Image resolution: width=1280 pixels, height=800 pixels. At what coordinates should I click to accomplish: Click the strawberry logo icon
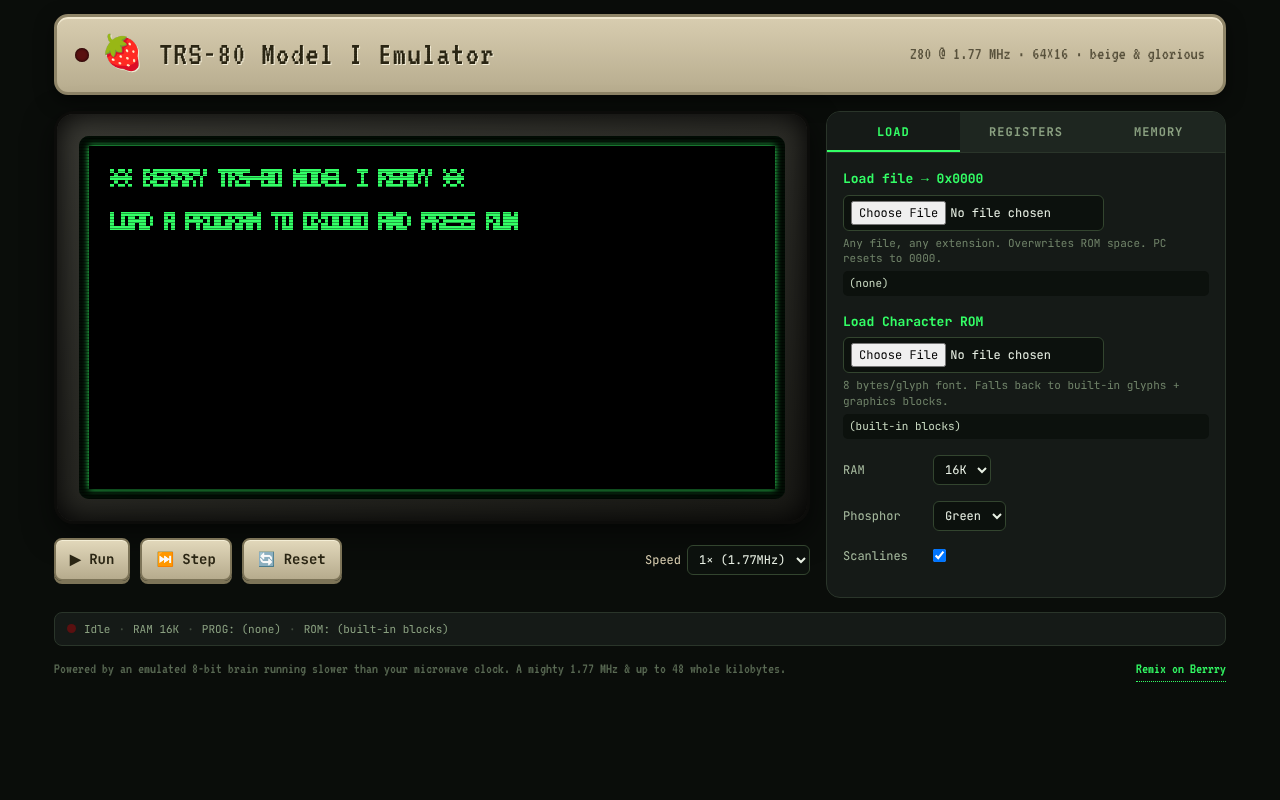(122, 54)
